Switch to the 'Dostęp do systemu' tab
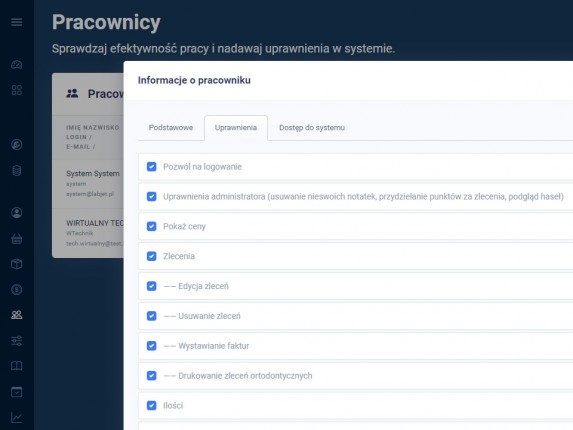 coord(312,128)
